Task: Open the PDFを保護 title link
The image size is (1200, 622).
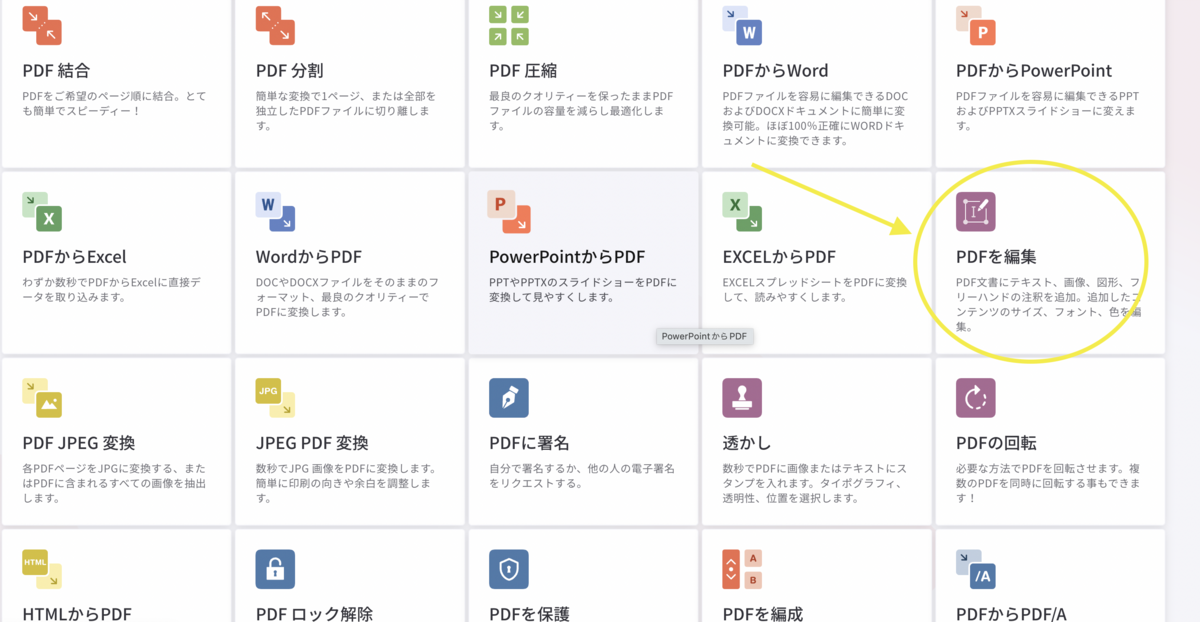Action: pos(529,614)
